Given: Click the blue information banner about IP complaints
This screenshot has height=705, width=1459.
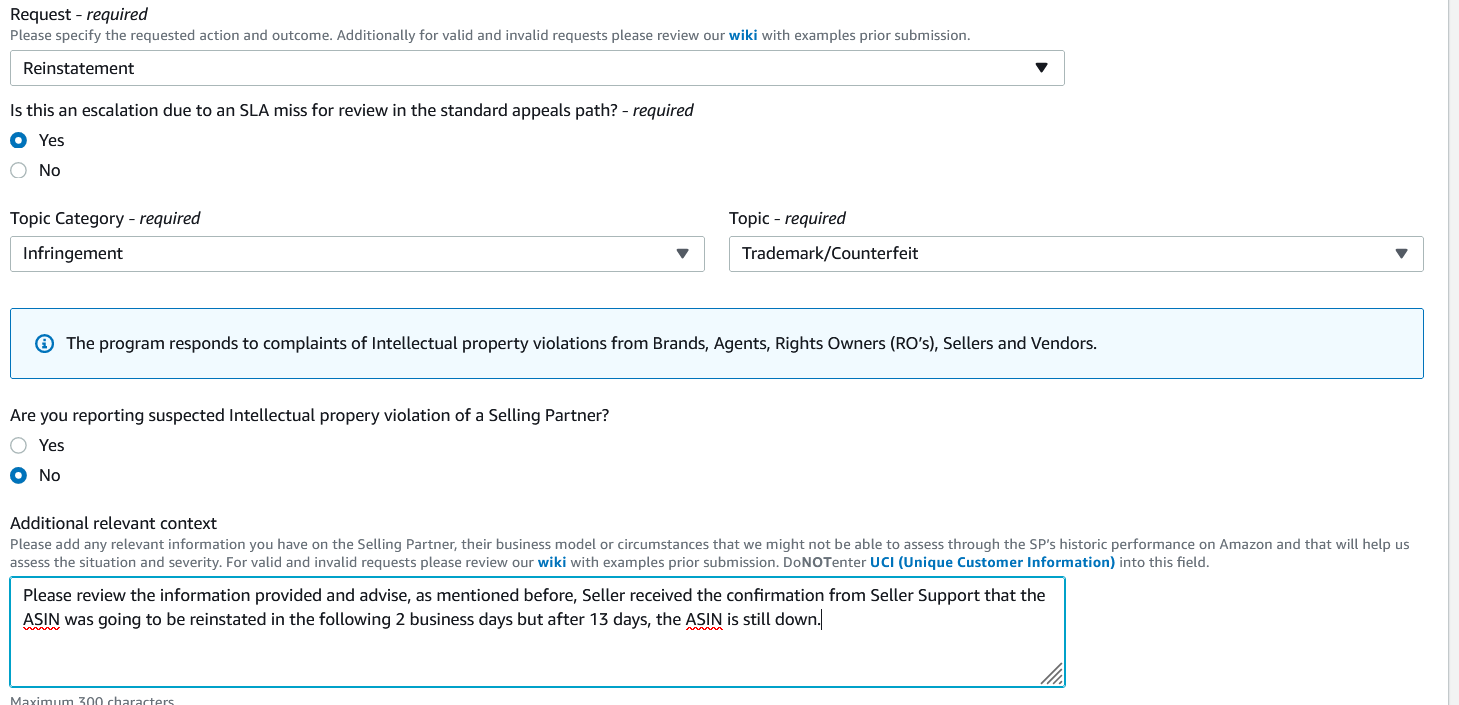Looking at the screenshot, I should click(x=716, y=343).
